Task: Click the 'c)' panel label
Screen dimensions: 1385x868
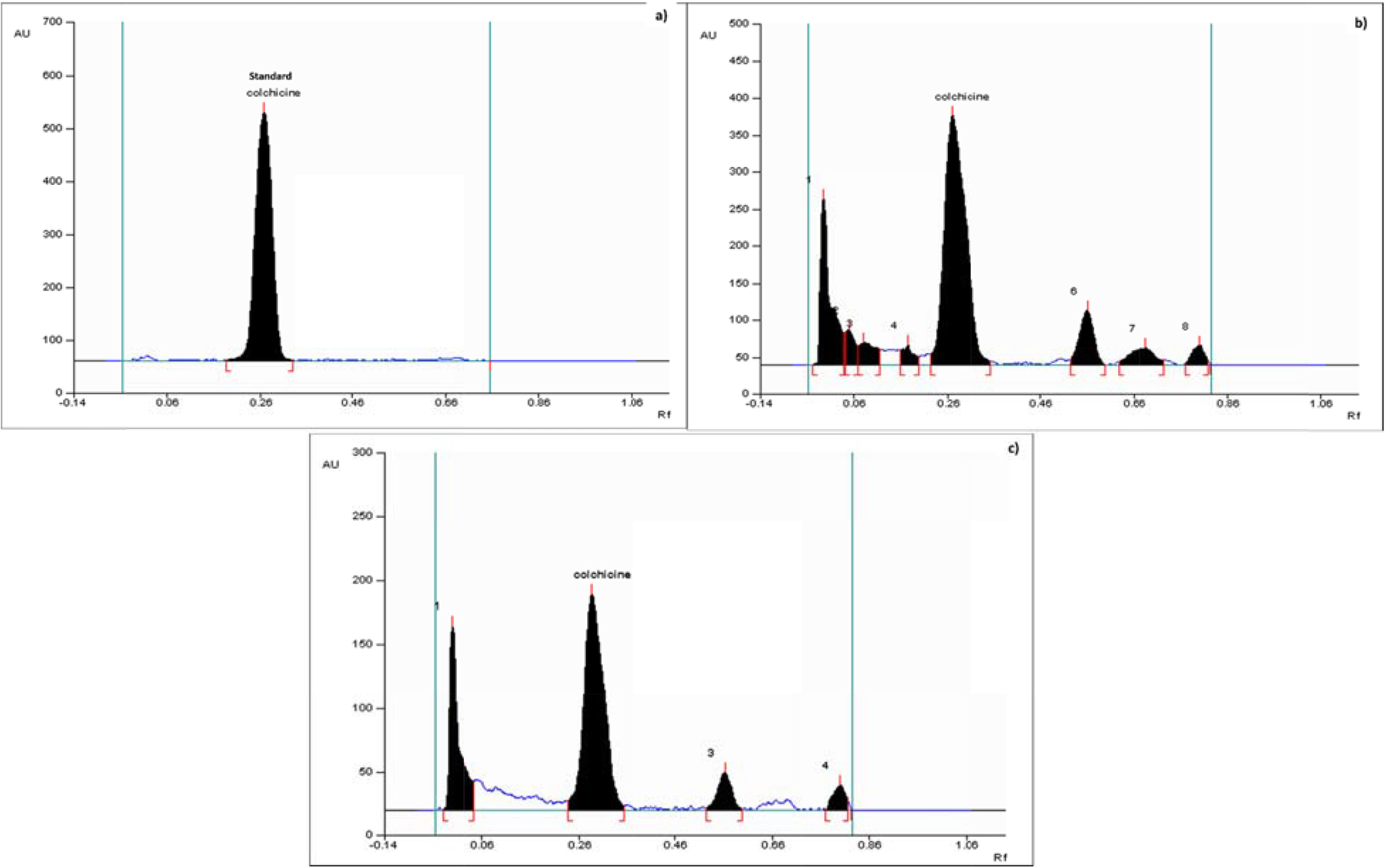Action: pos(1012,448)
